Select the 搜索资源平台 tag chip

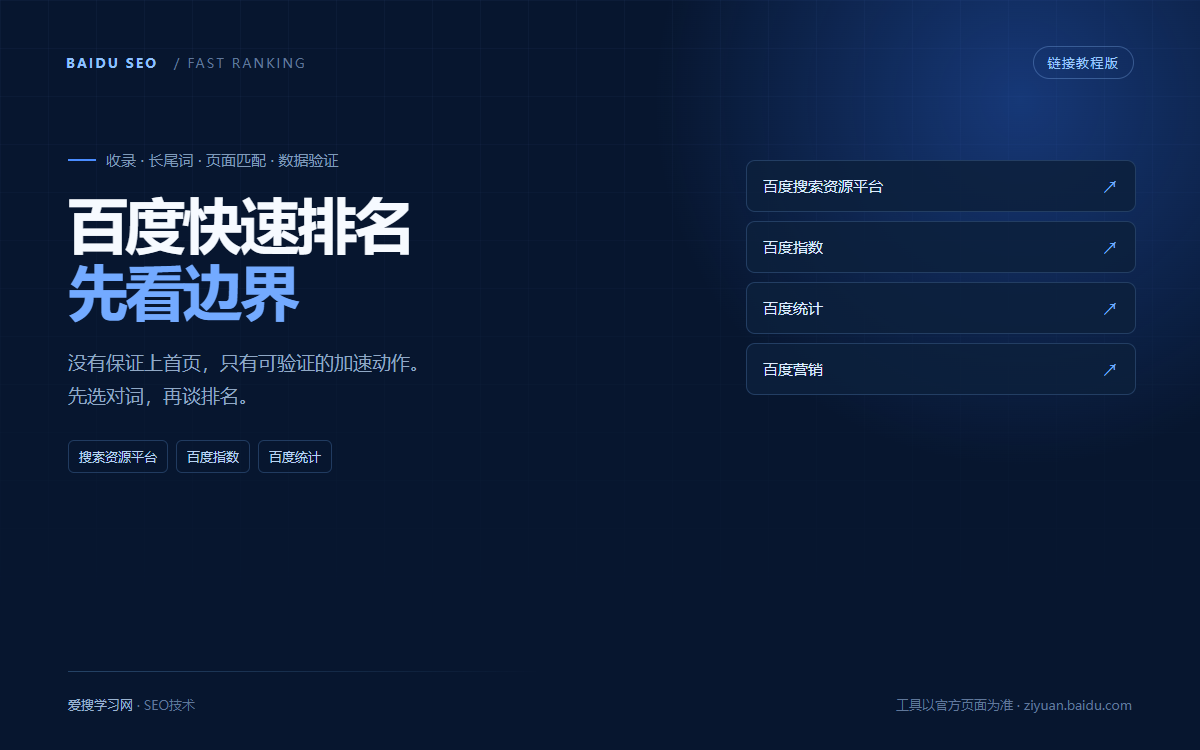point(118,457)
